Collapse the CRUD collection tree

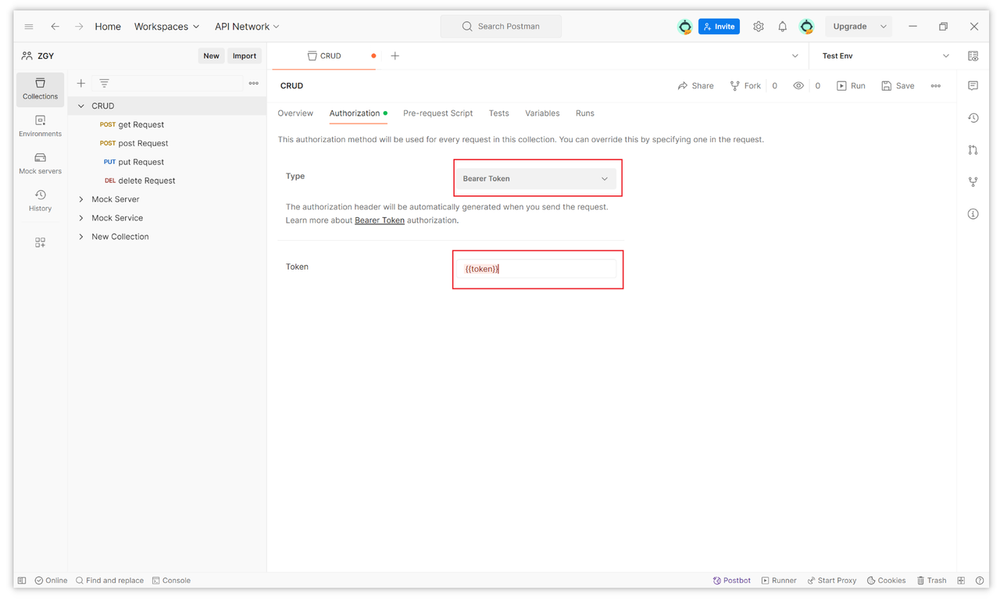(x=81, y=105)
